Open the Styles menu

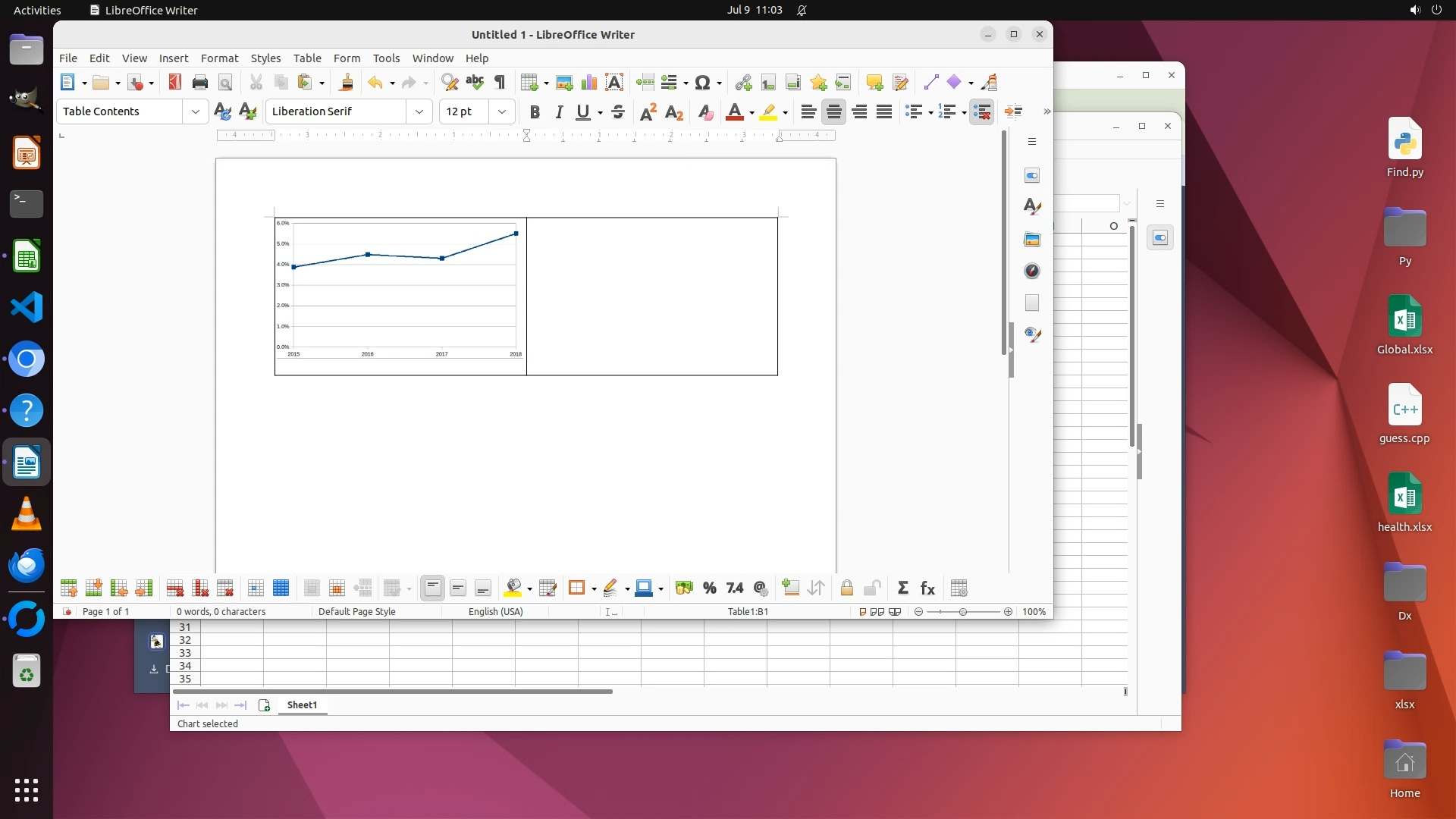[x=265, y=58]
